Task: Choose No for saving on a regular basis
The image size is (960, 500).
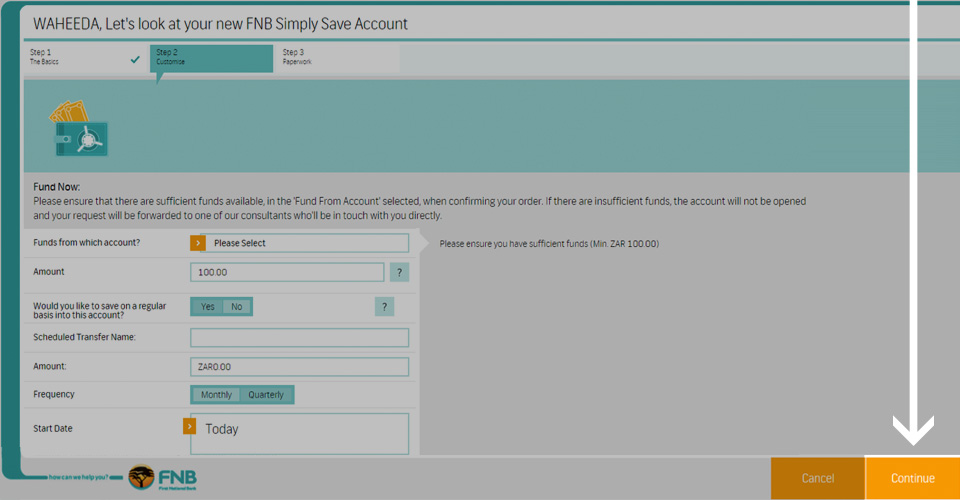Action: tap(237, 307)
